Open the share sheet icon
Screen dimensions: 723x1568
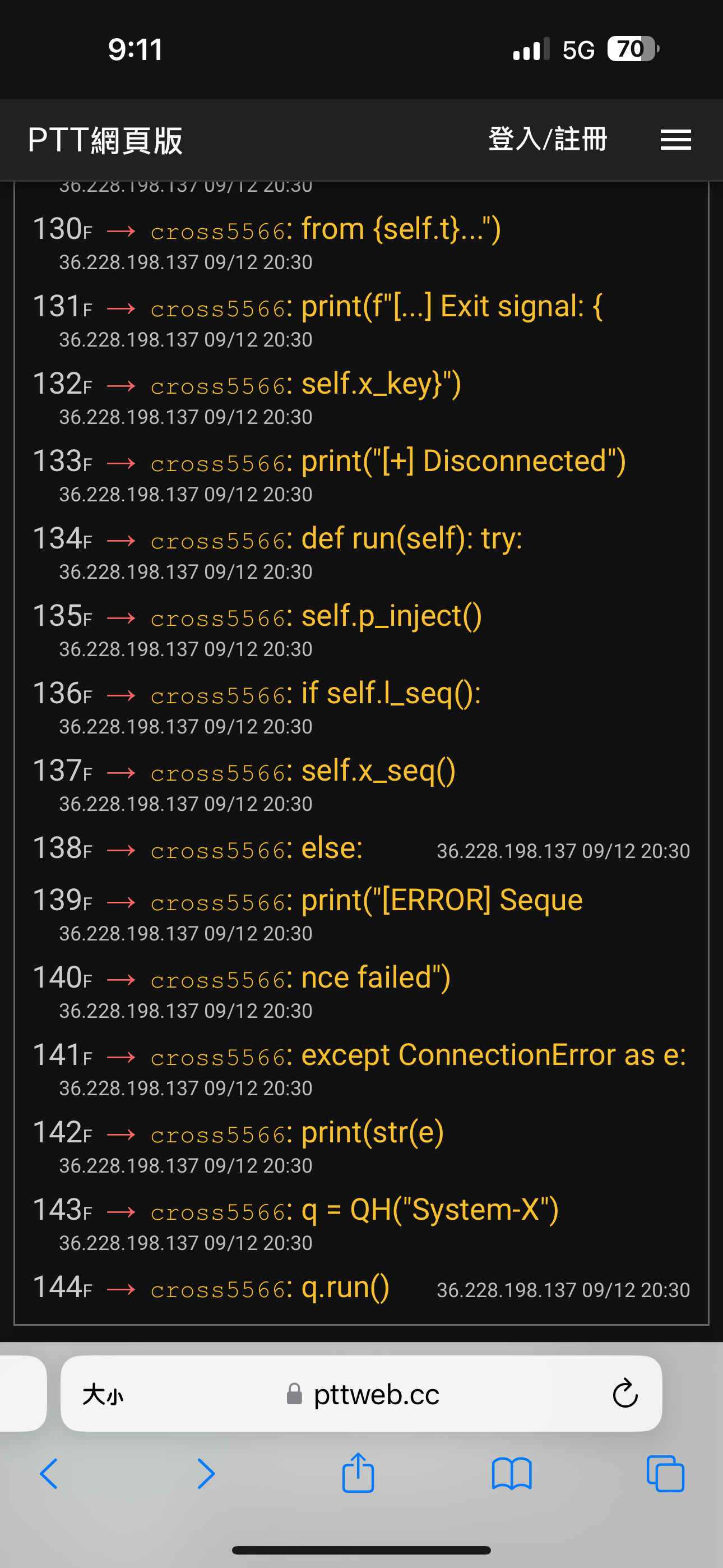point(358,1473)
